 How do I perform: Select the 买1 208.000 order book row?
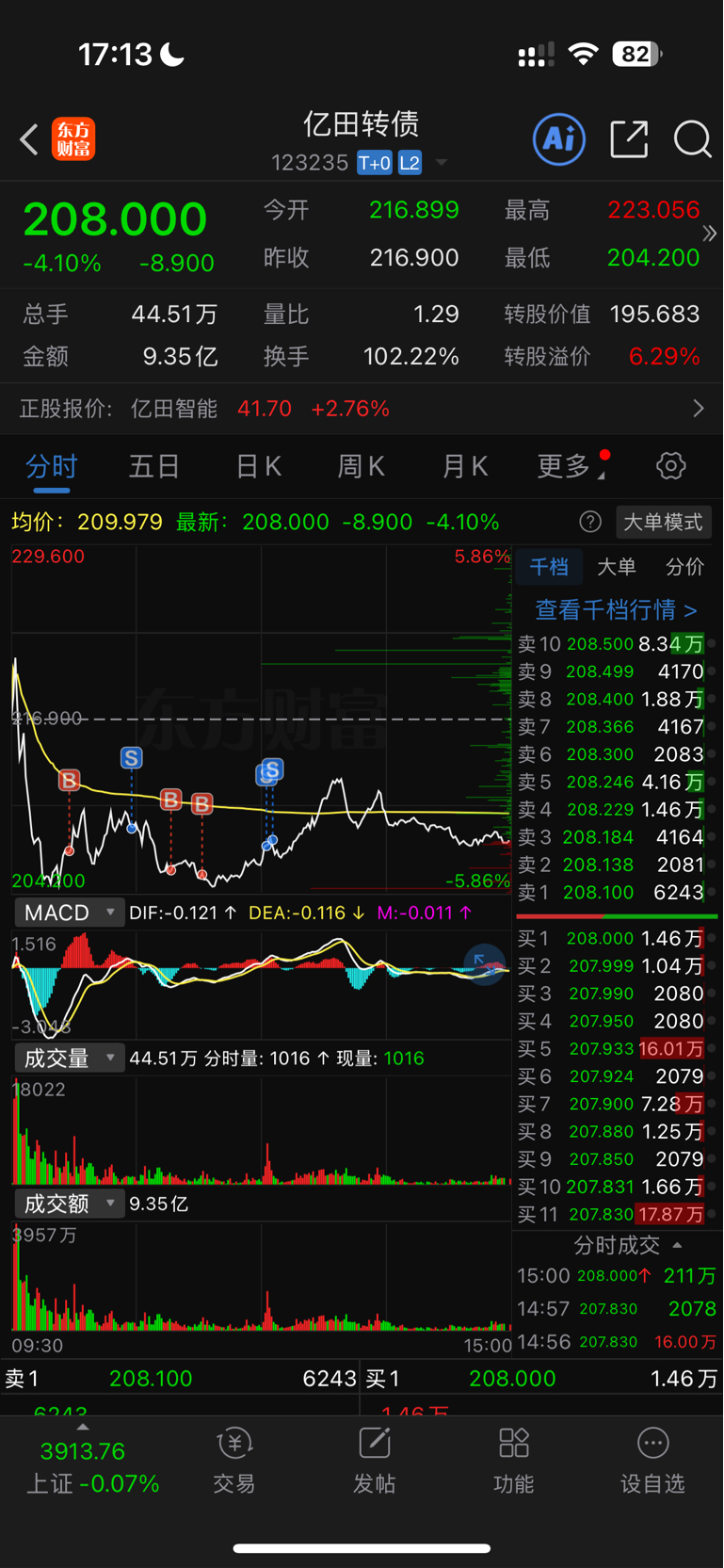point(616,938)
